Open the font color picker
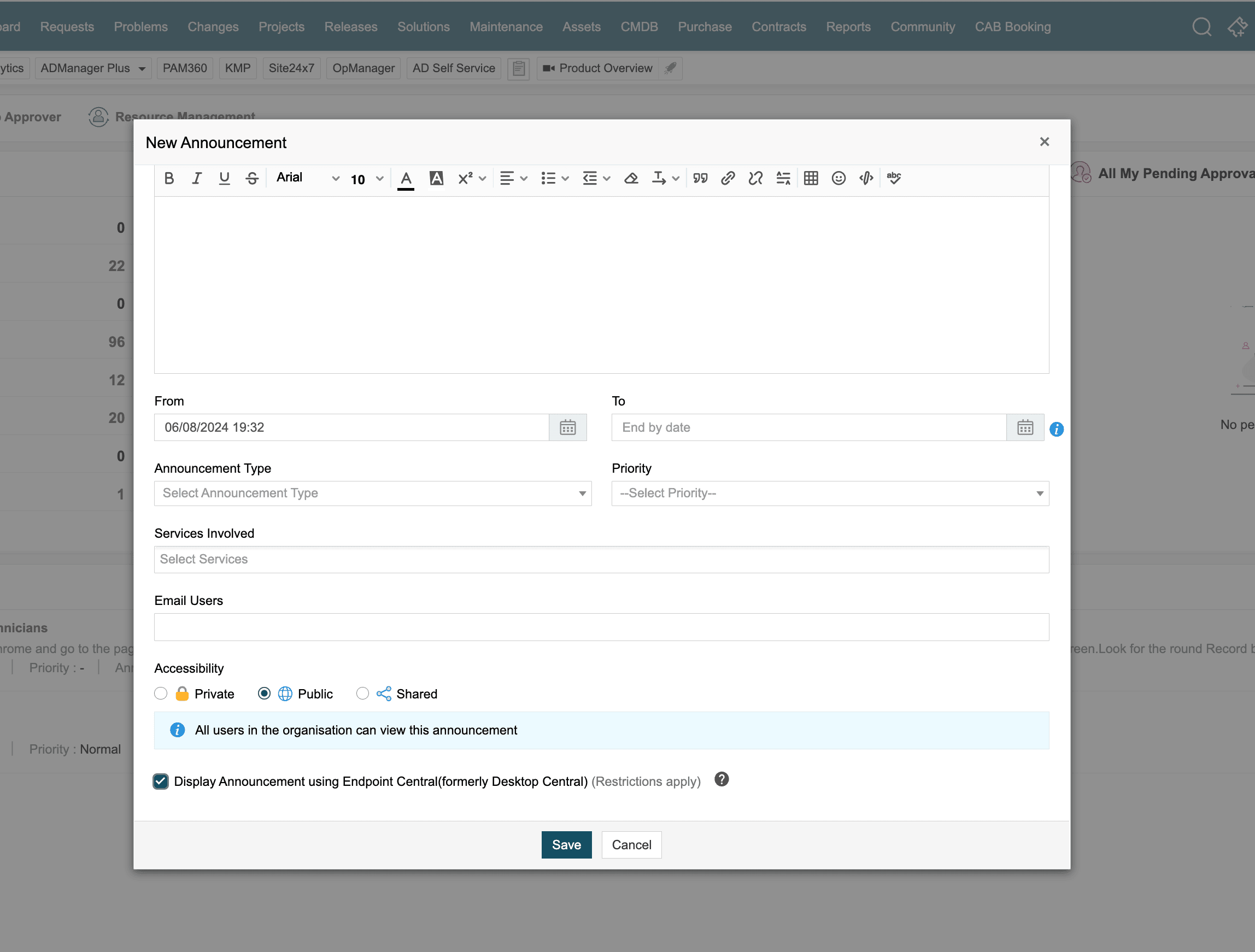The height and width of the screenshot is (952, 1255). pos(405,178)
